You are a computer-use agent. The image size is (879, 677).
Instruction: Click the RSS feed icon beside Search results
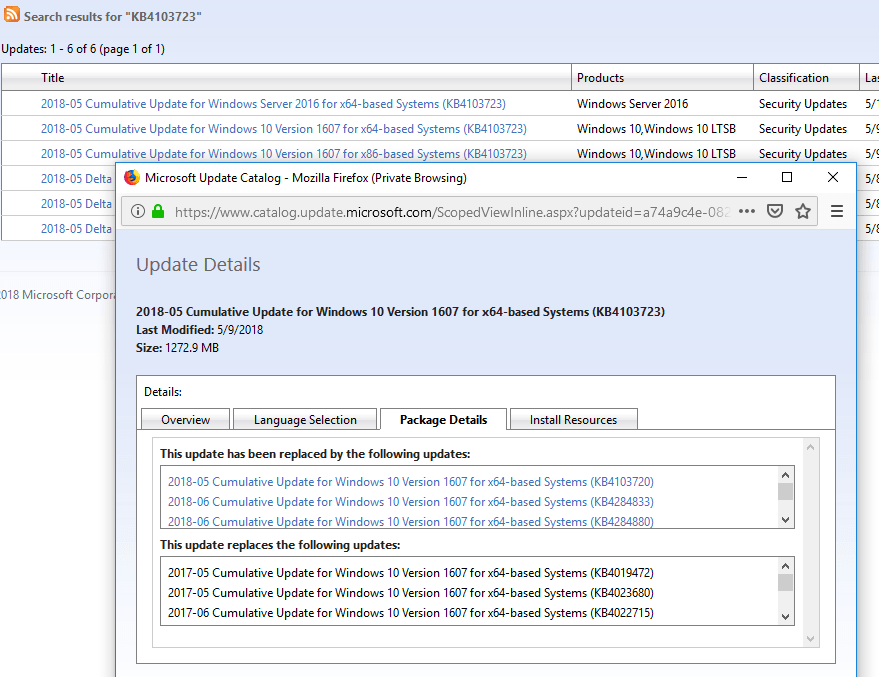pos(12,16)
